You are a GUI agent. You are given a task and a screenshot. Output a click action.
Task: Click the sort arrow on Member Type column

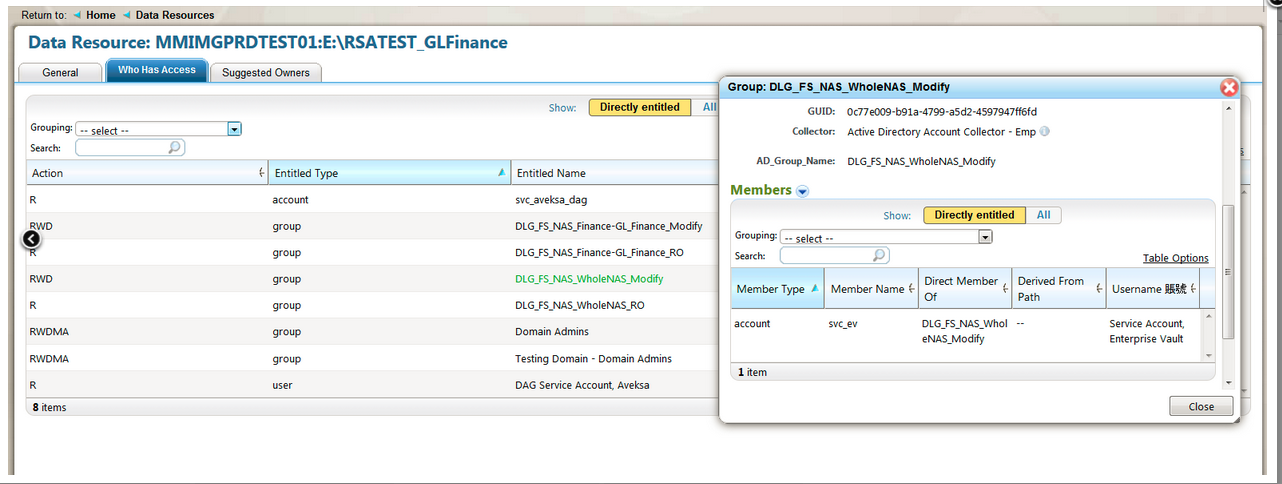815,289
